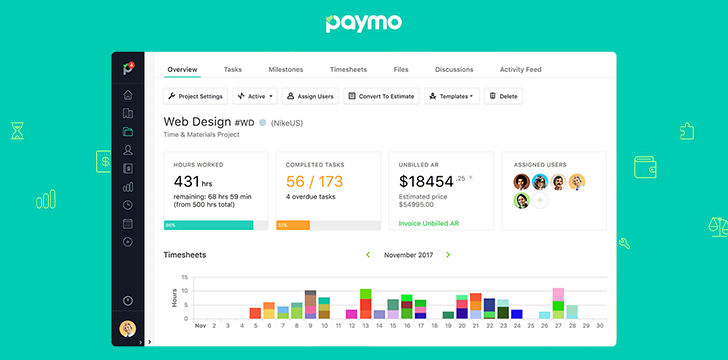Click the 431 hrs value
This screenshot has width=728, height=360.
click(x=193, y=181)
